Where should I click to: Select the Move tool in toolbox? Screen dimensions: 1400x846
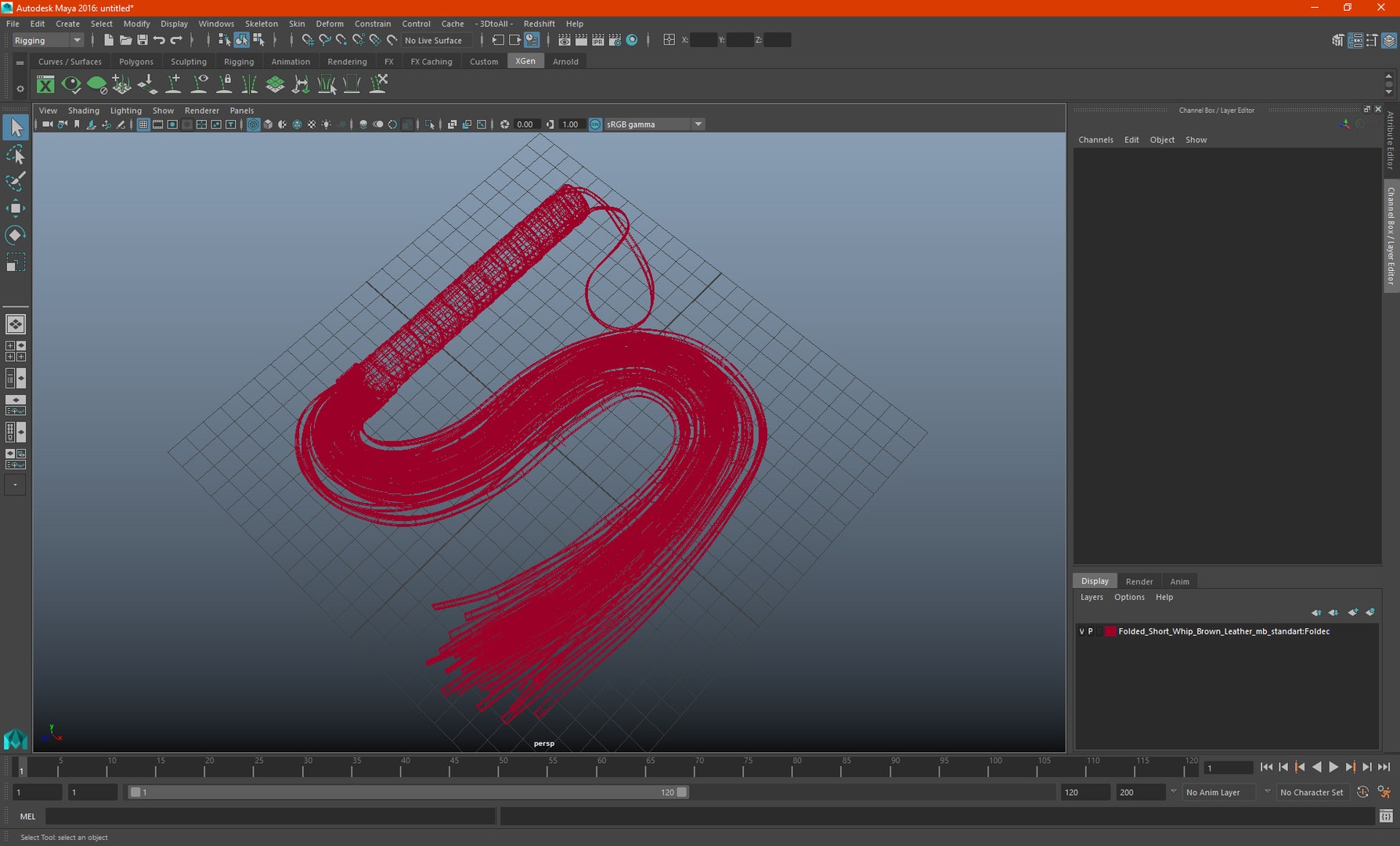pos(15,208)
